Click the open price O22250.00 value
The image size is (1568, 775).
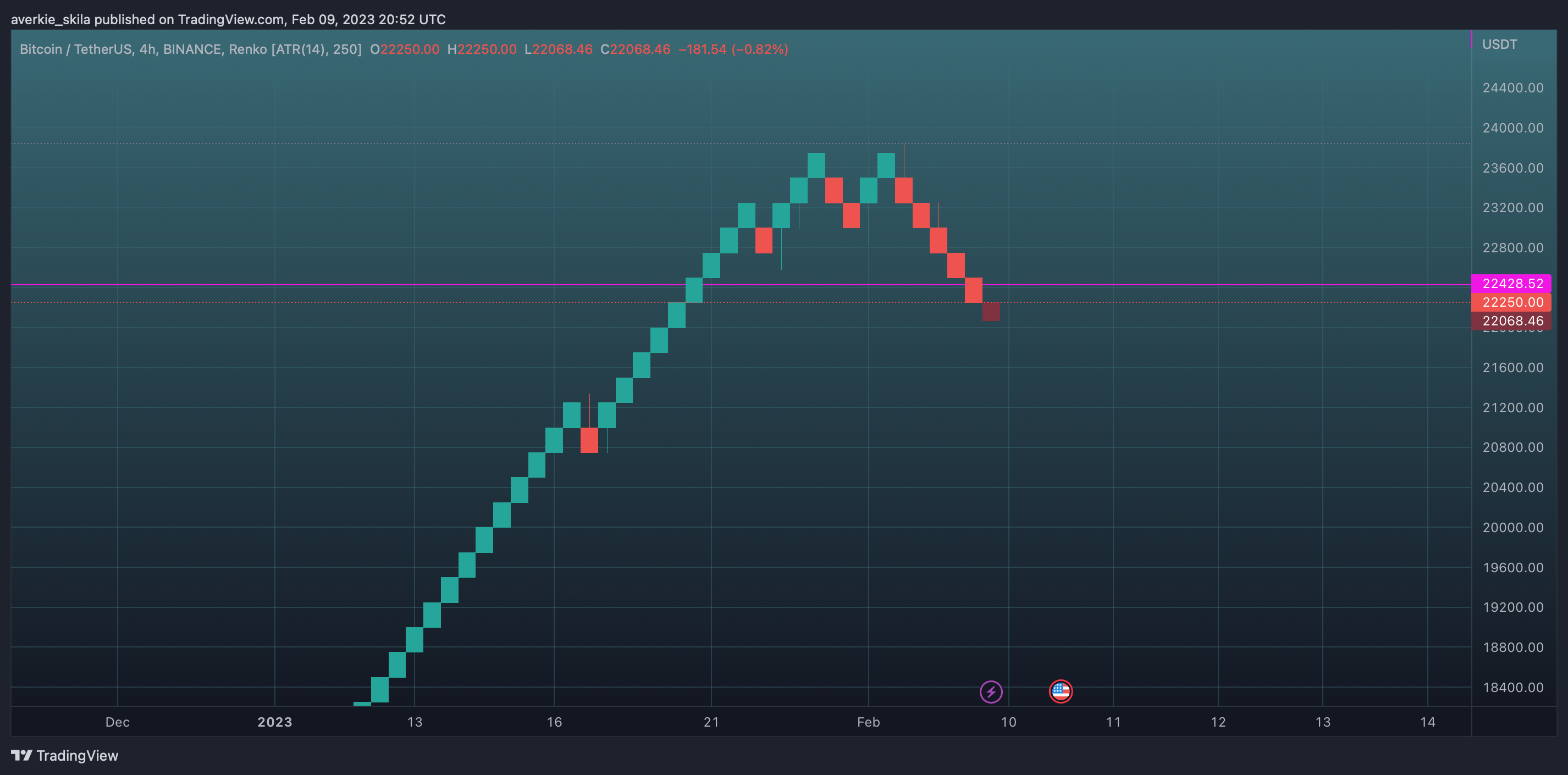(x=405, y=49)
